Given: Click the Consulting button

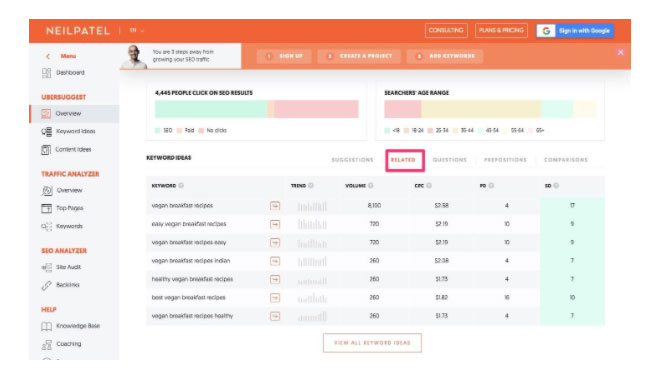Looking at the screenshot, I should (446, 31).
